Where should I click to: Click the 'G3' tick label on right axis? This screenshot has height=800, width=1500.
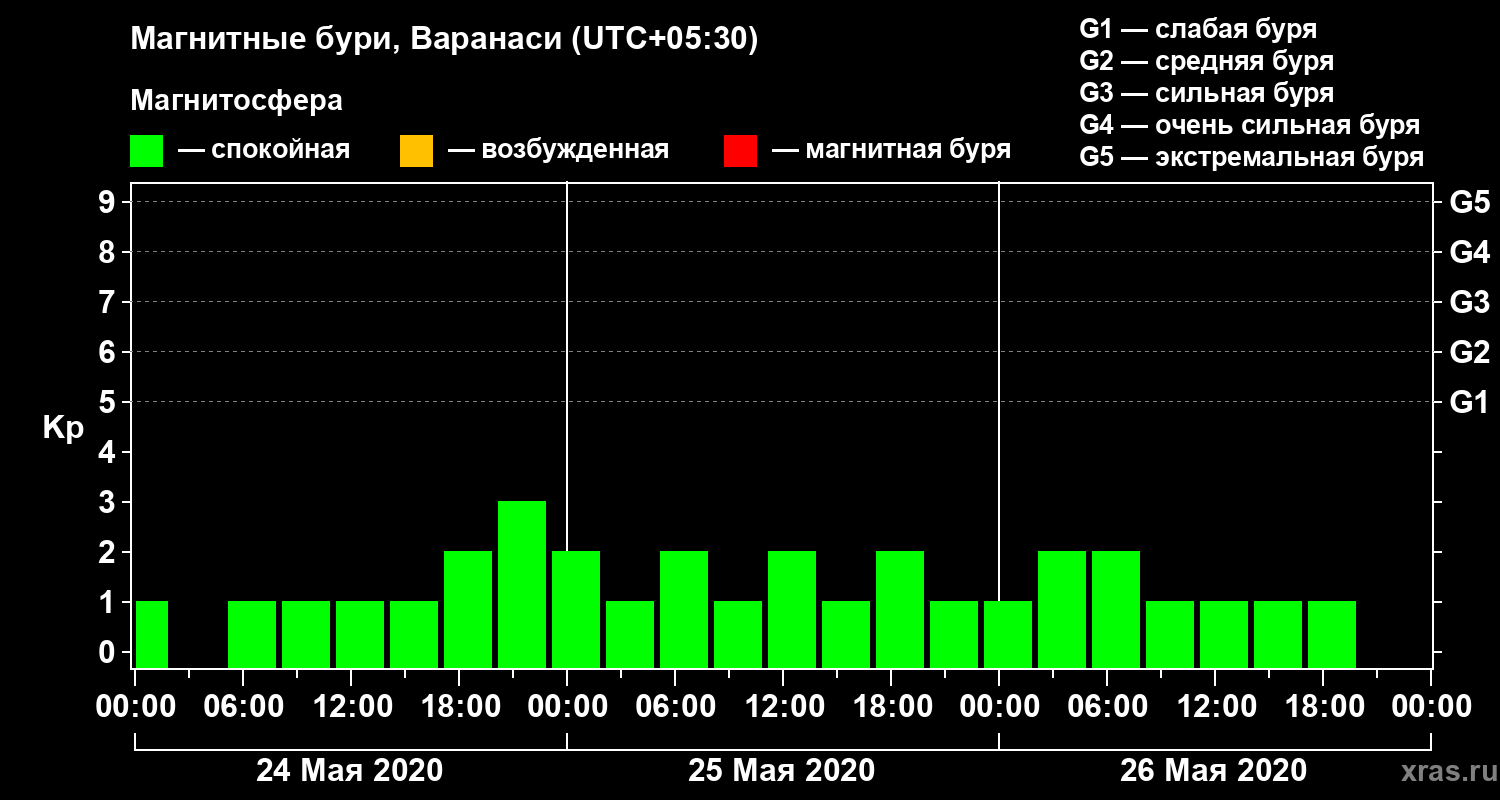tap(1469, 302)
